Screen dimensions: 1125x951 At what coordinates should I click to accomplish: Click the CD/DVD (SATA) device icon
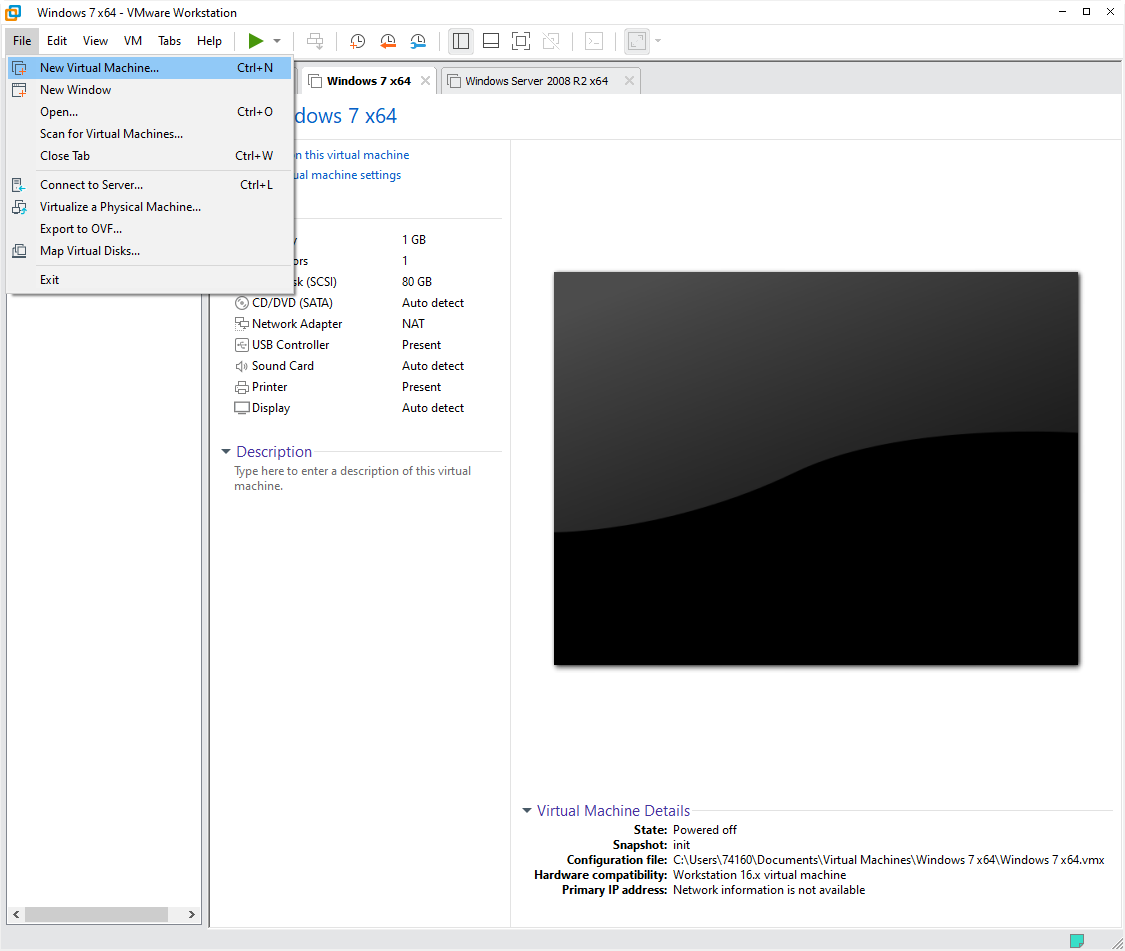242,303
